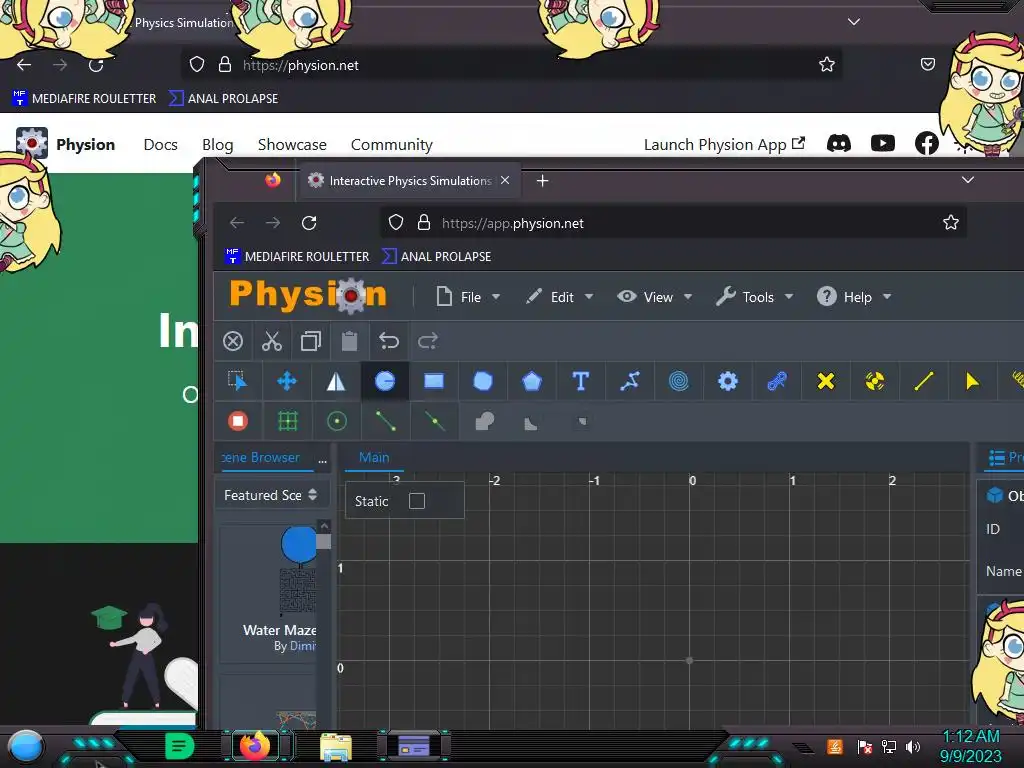
Task: Open File Explorer from the taskbar
Action: point(336,746)
